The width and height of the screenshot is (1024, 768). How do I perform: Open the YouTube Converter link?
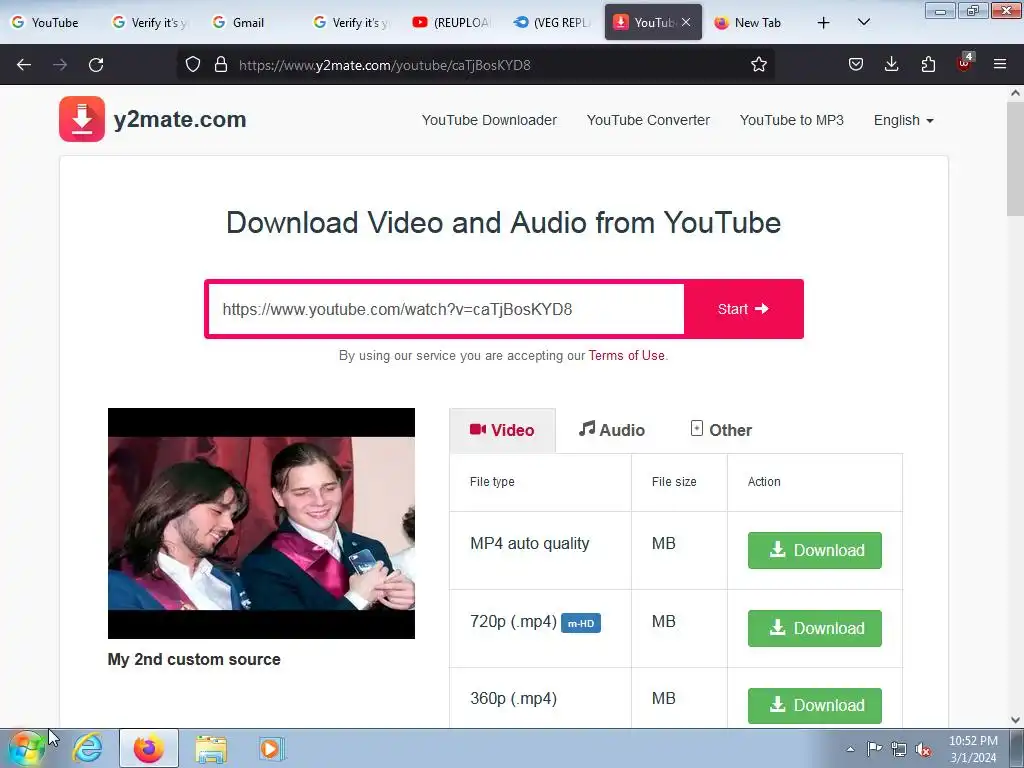click(648, 120)
